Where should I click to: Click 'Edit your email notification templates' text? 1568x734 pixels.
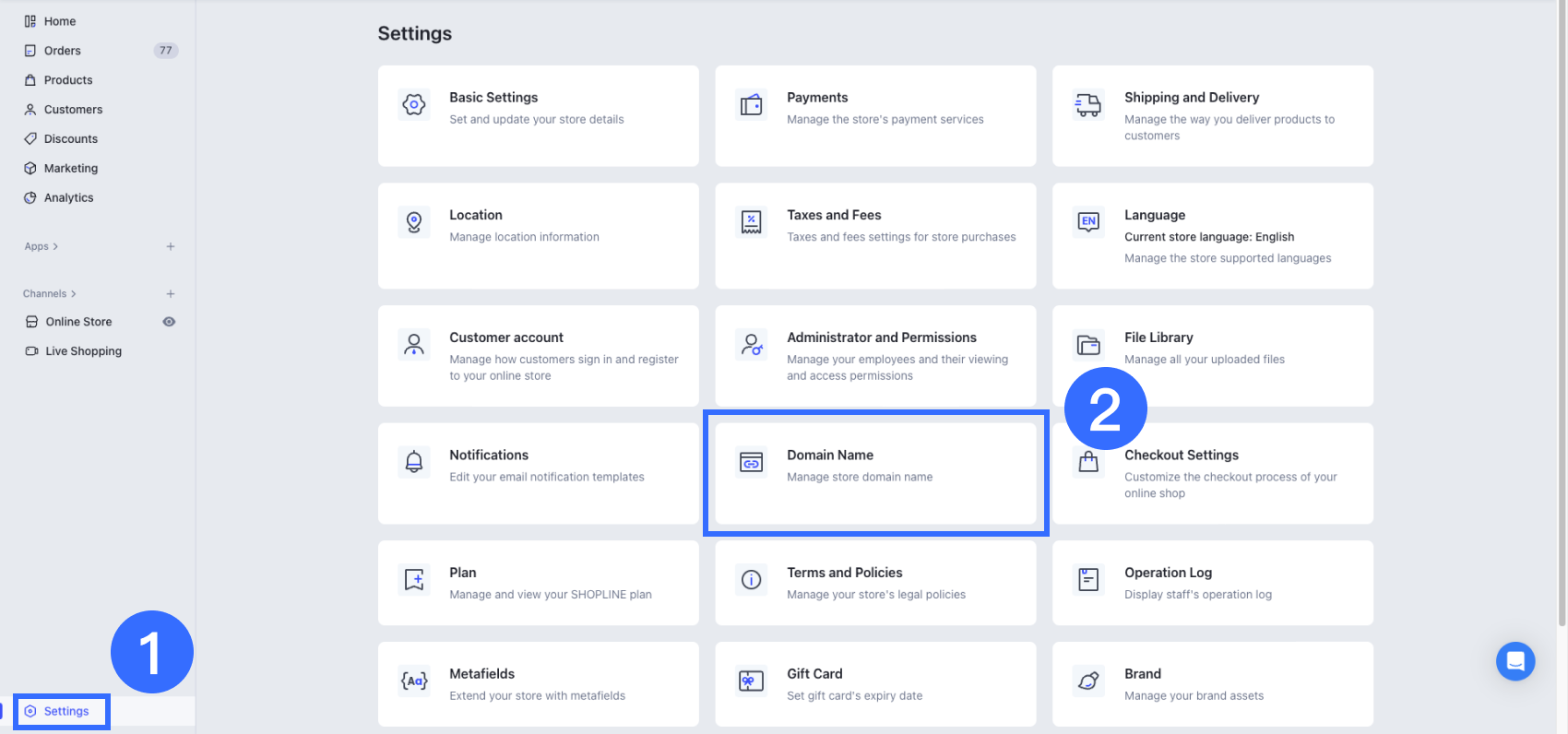click(547, 477)
